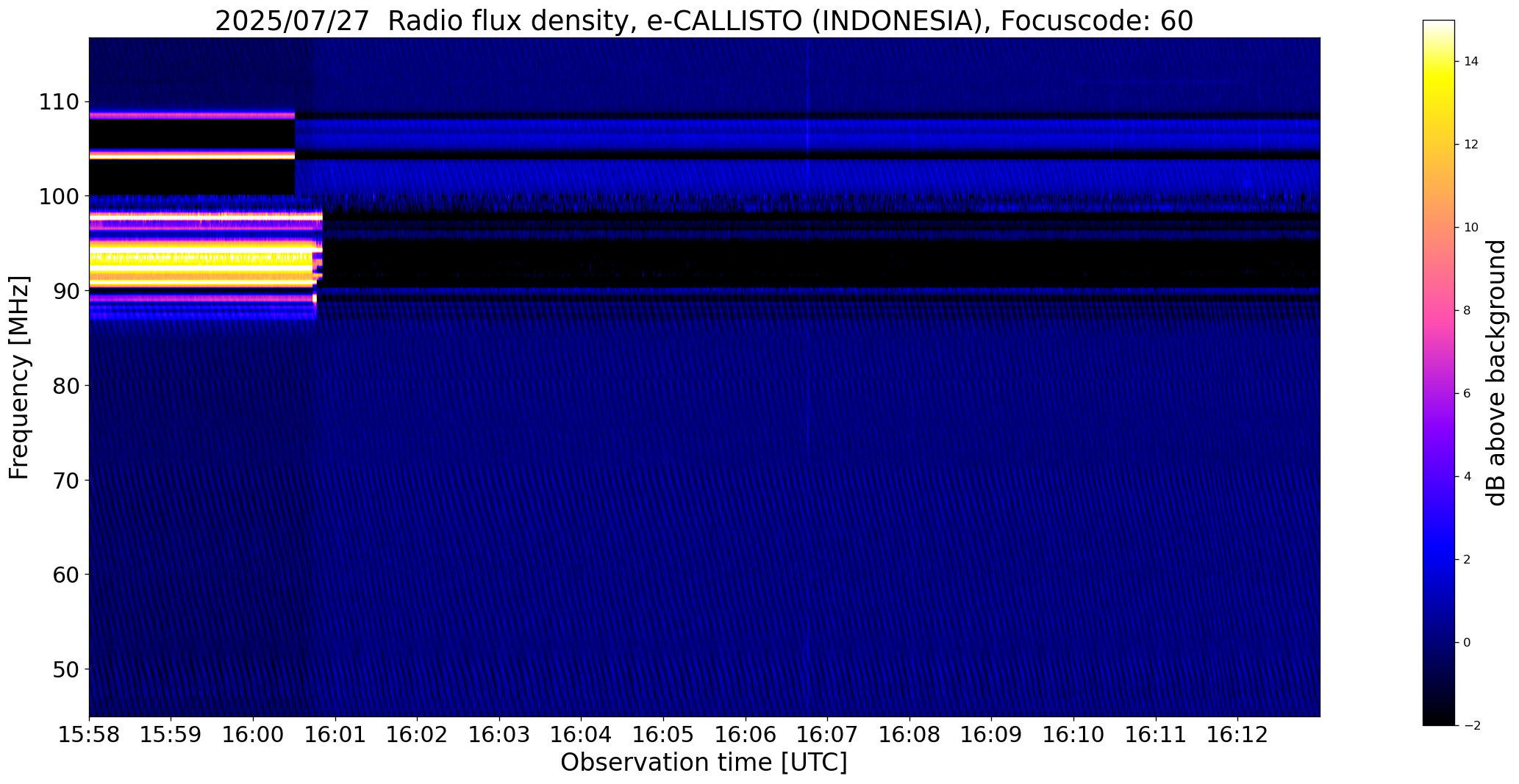
Task: Click the colorbar tick value 6
Action: [x=1468, y=394]
